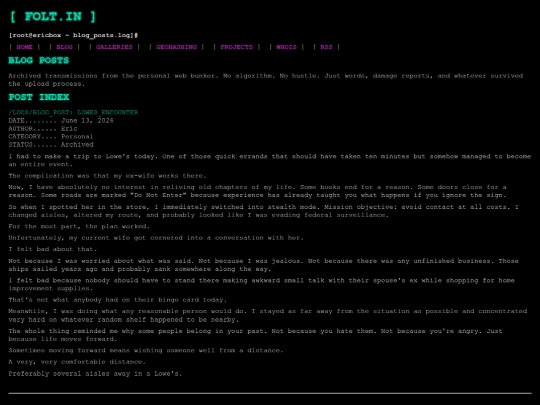This screenshot has width=540, height=405.
Task: Go to GALLERIES in the nav bar
Action: tap(114, 47)
